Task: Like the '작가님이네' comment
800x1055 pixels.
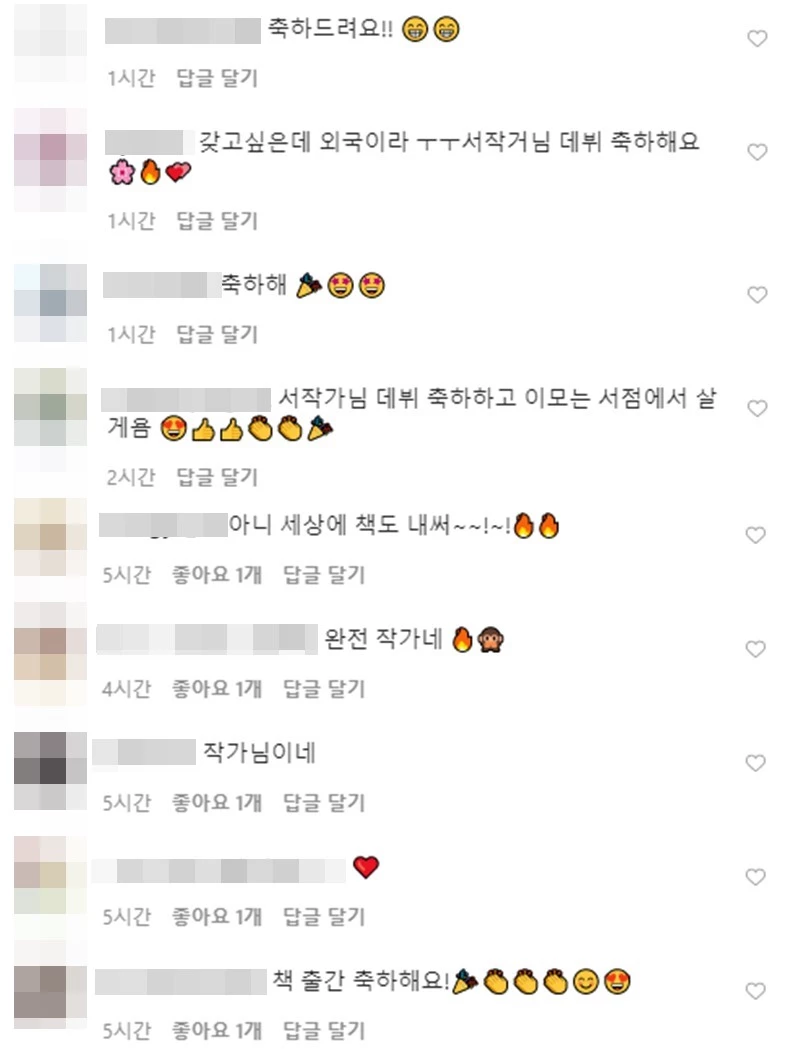Action: coord(756,763)
